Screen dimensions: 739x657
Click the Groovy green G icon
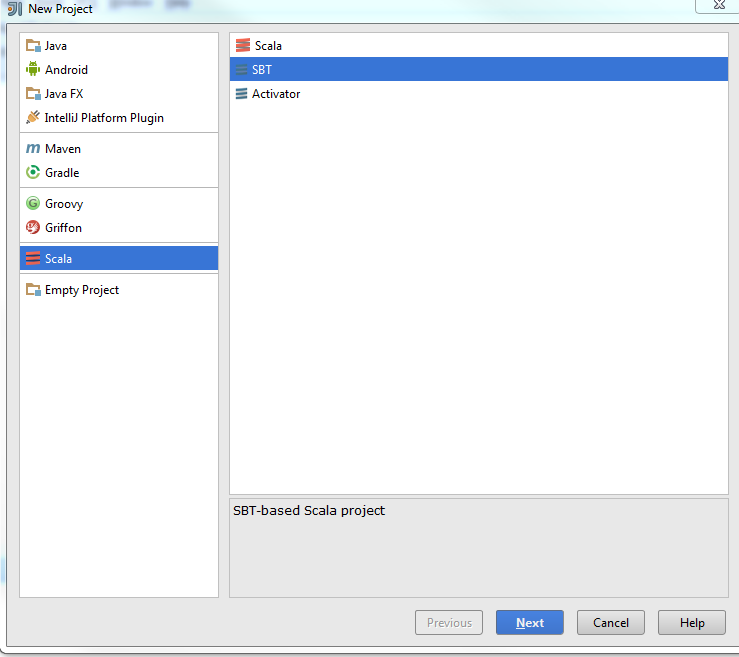(x=33, y=203)
